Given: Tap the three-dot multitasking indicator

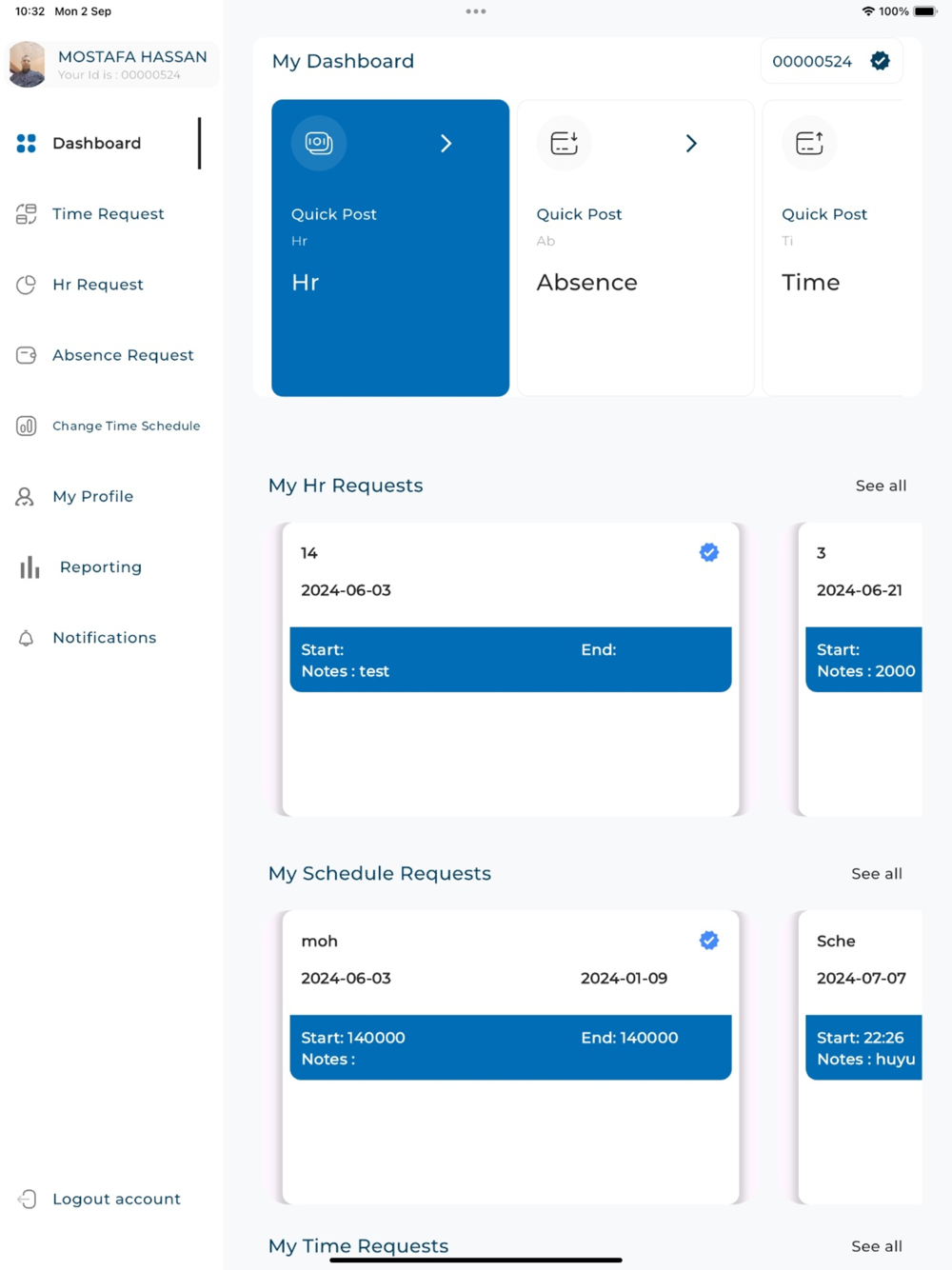Looking at the screenshot, I should (476, 11).
